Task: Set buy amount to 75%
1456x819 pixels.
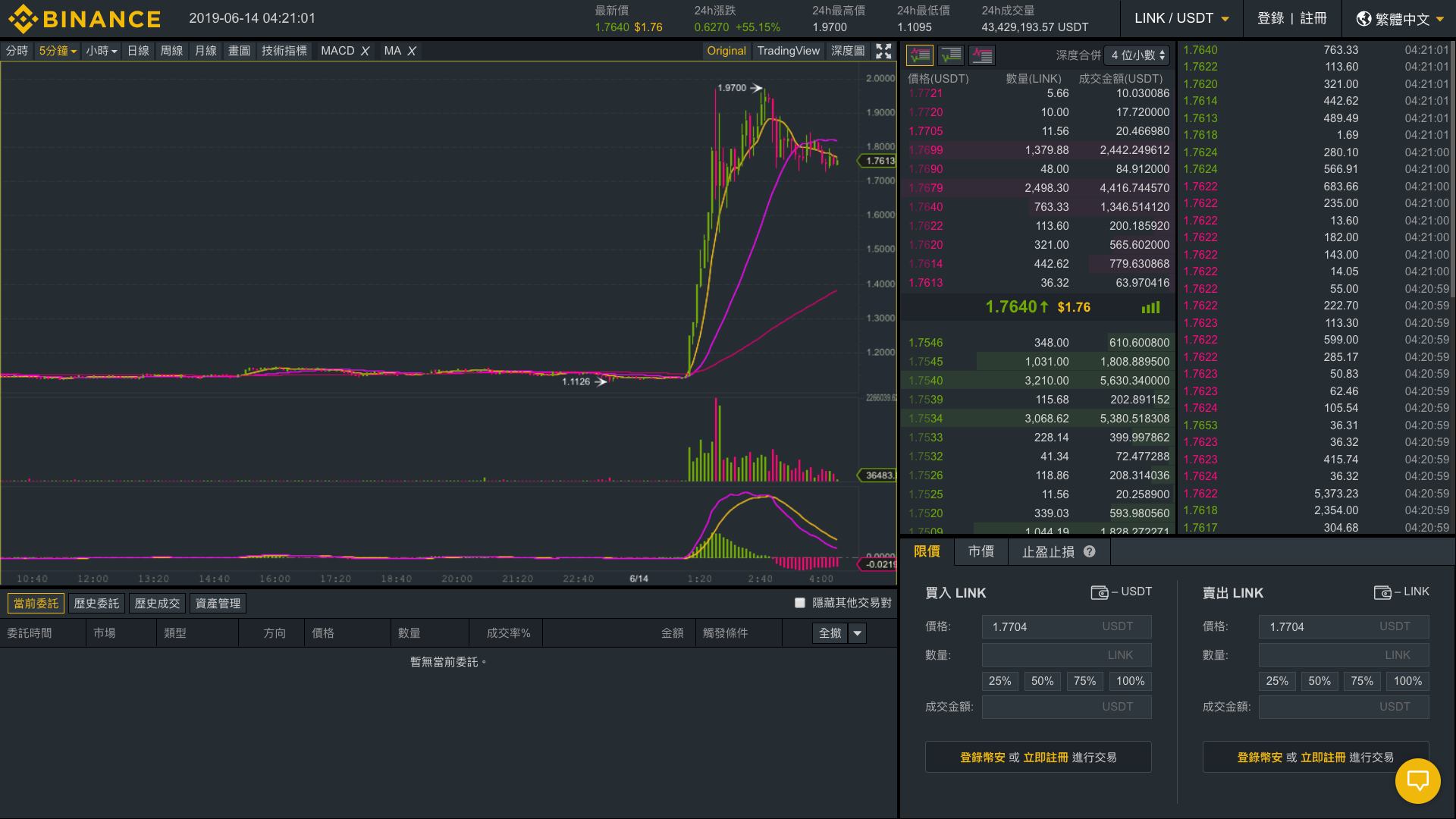Action: [x=1084, y=681]
